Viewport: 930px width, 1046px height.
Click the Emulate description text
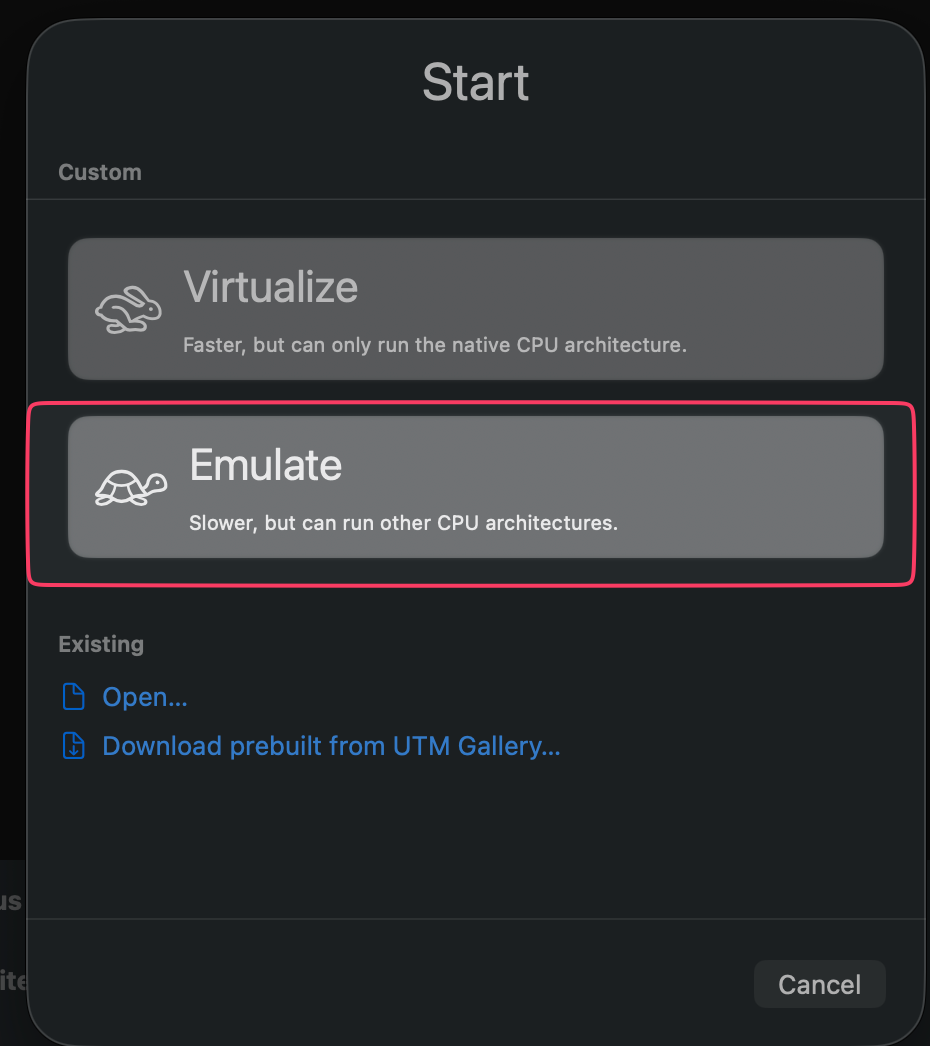click(x=404, y=522)
